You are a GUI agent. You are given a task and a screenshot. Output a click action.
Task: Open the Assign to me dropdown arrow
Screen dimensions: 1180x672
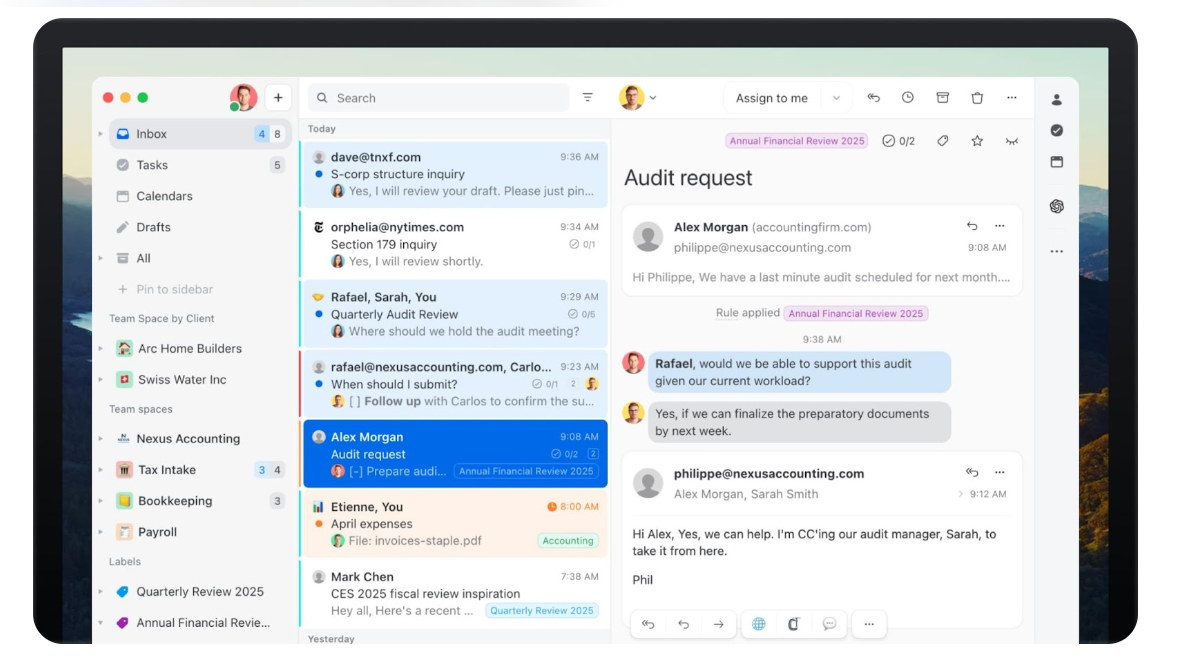[x=836, y=97]
